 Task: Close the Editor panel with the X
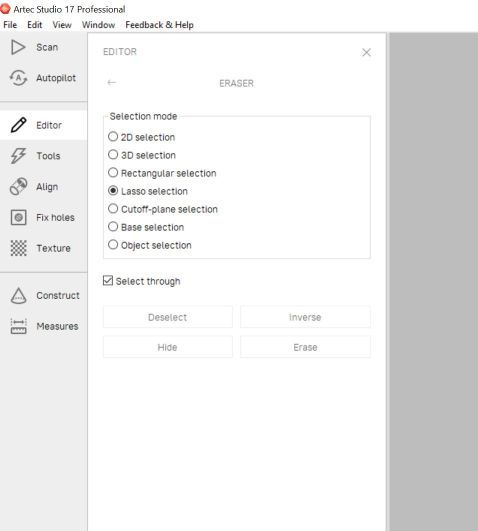[366, 52]
